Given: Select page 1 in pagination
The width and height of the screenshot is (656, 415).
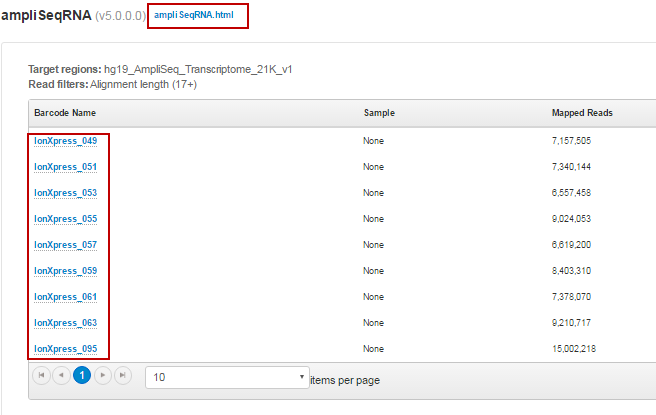Looking at the screenshot, I should coord(82,376).
